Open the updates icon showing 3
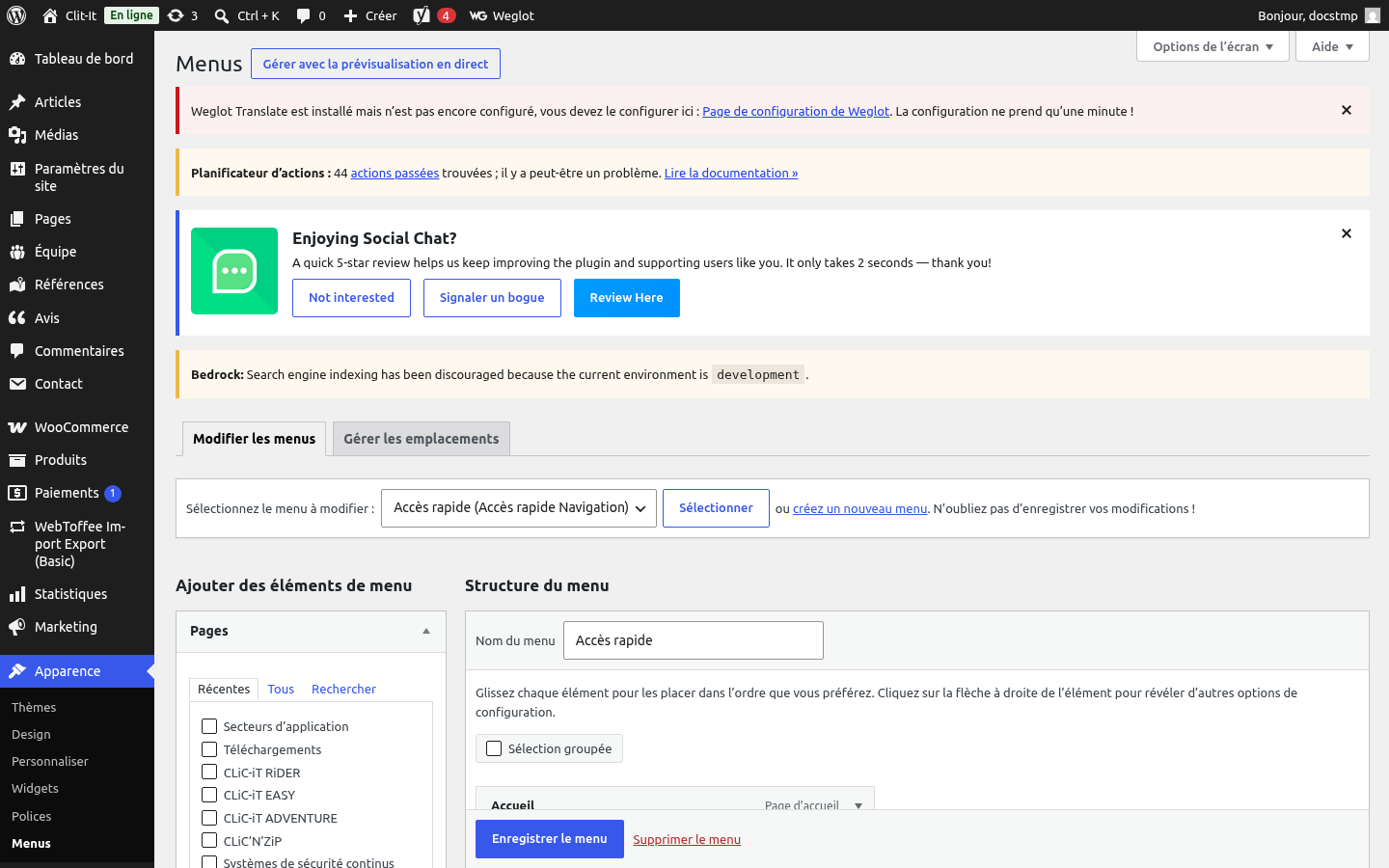Viewport: 1389px width, 868px height. pyautogui.click(x=176, y=15)
